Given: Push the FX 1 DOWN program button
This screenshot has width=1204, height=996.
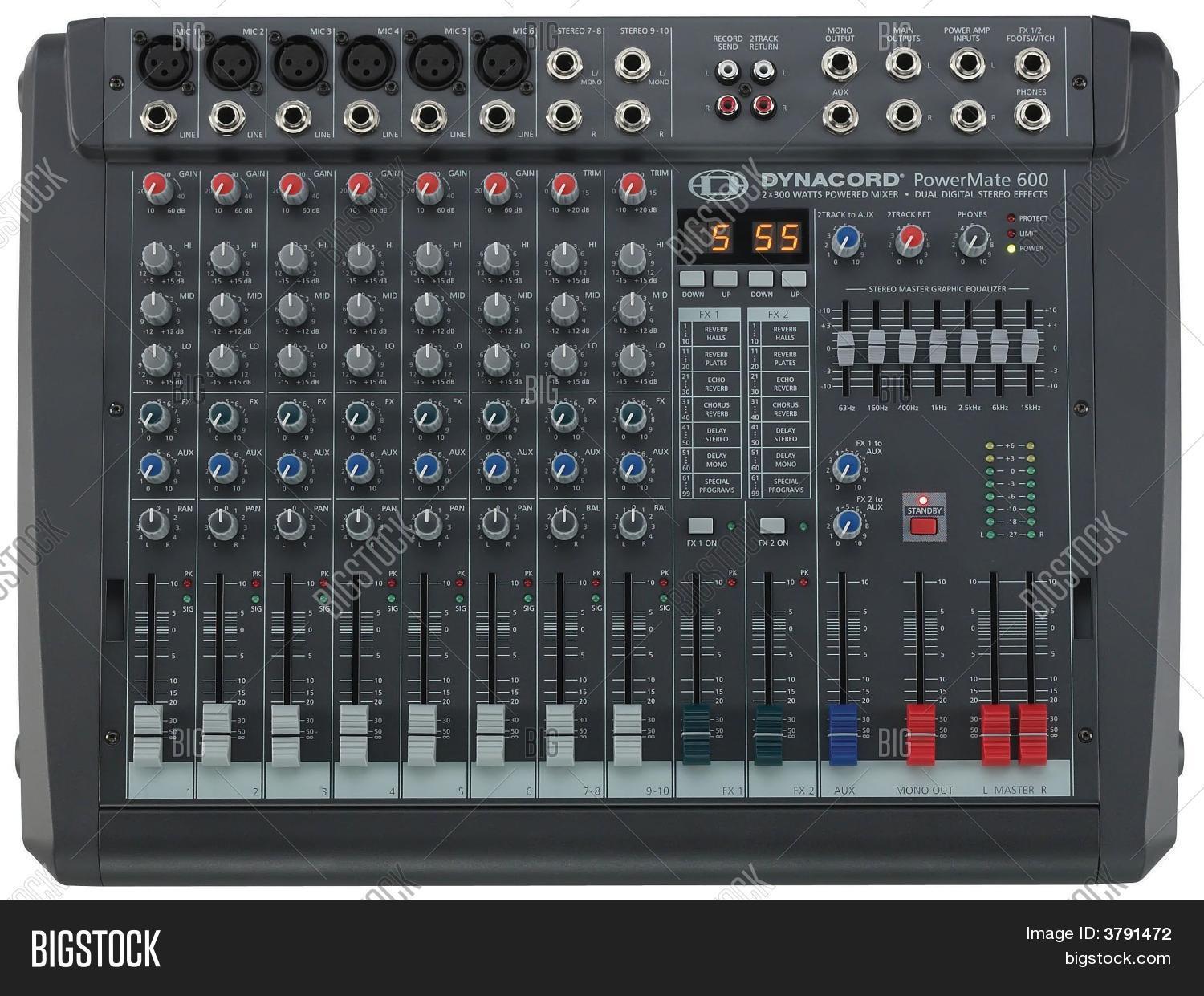Looking at the screenshot, I should 691,278.
